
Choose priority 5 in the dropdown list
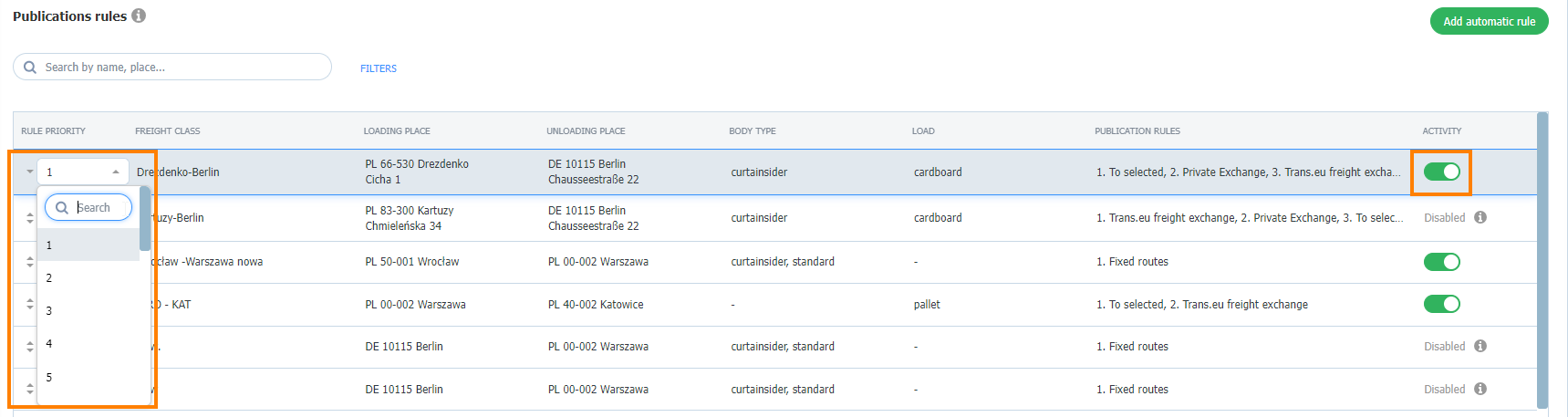pos(88,378)
